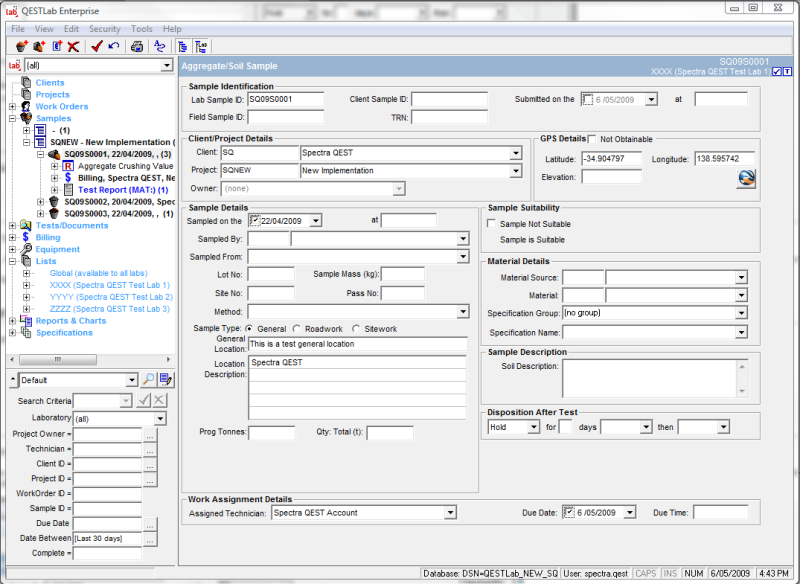Click the Submitted on date picker calendar
The height and width of the screenshot is (584, 800).
(x=652, y=101)
